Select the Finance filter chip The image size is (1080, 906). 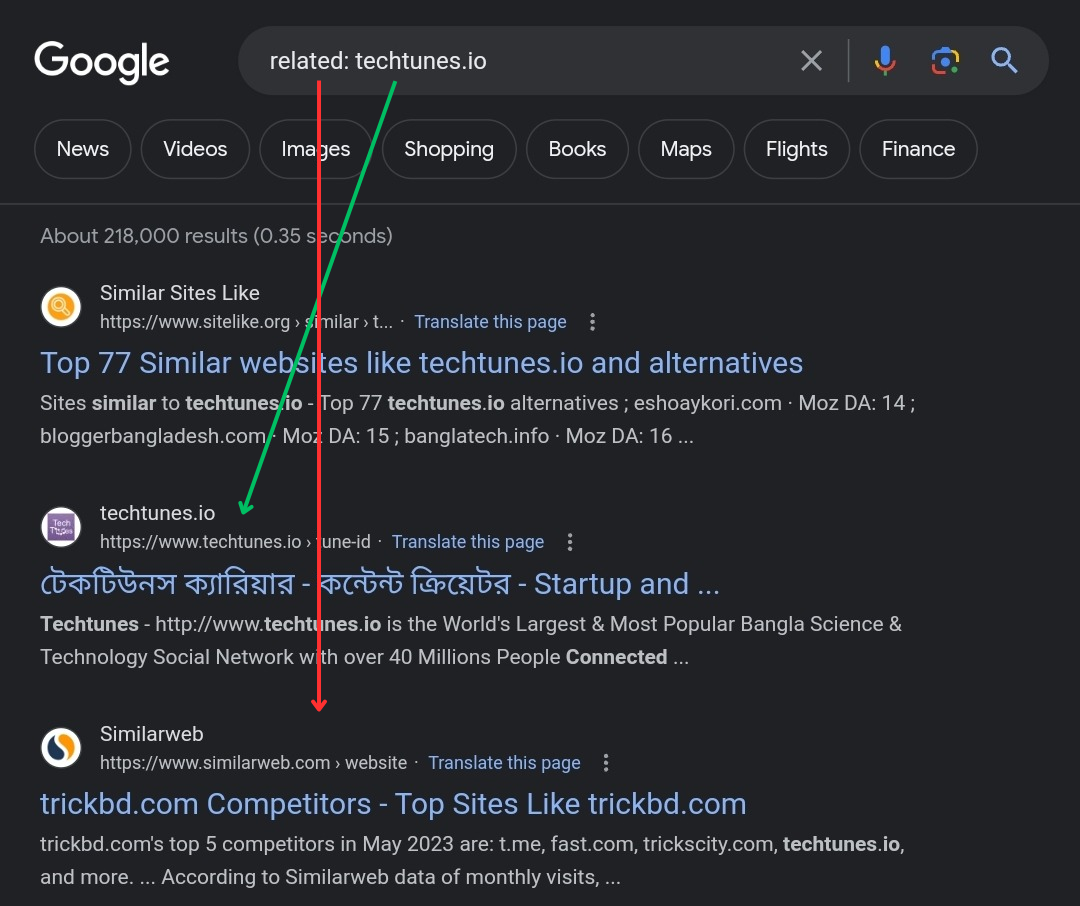[x=918, y=149]
